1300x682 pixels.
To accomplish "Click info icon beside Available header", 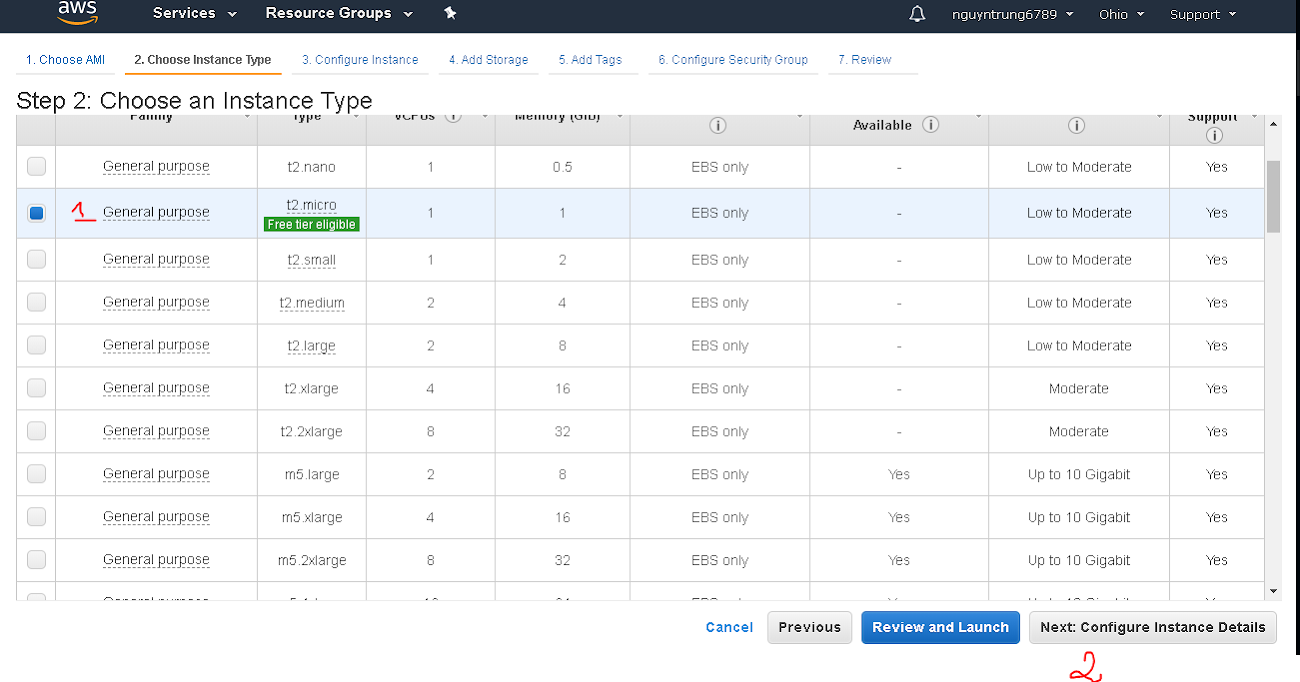I will tap(931, 125).
